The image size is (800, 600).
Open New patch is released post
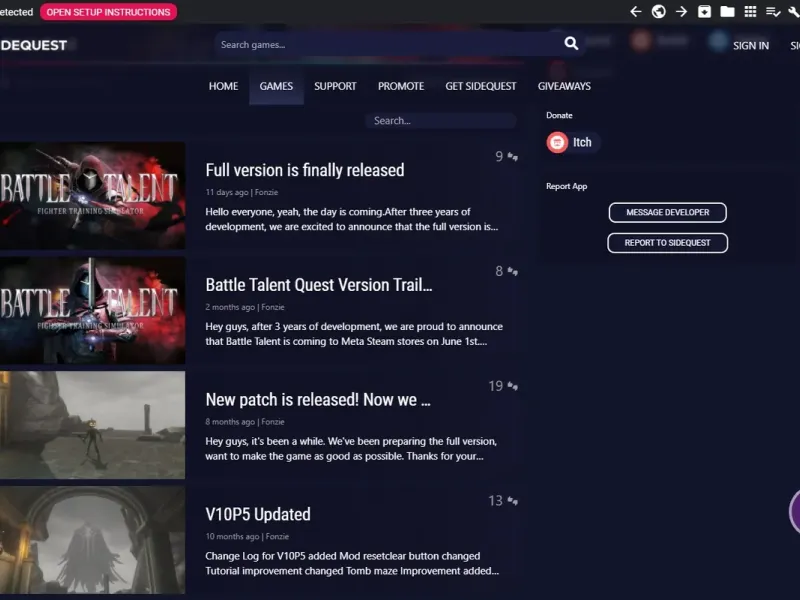pos(318,399)
